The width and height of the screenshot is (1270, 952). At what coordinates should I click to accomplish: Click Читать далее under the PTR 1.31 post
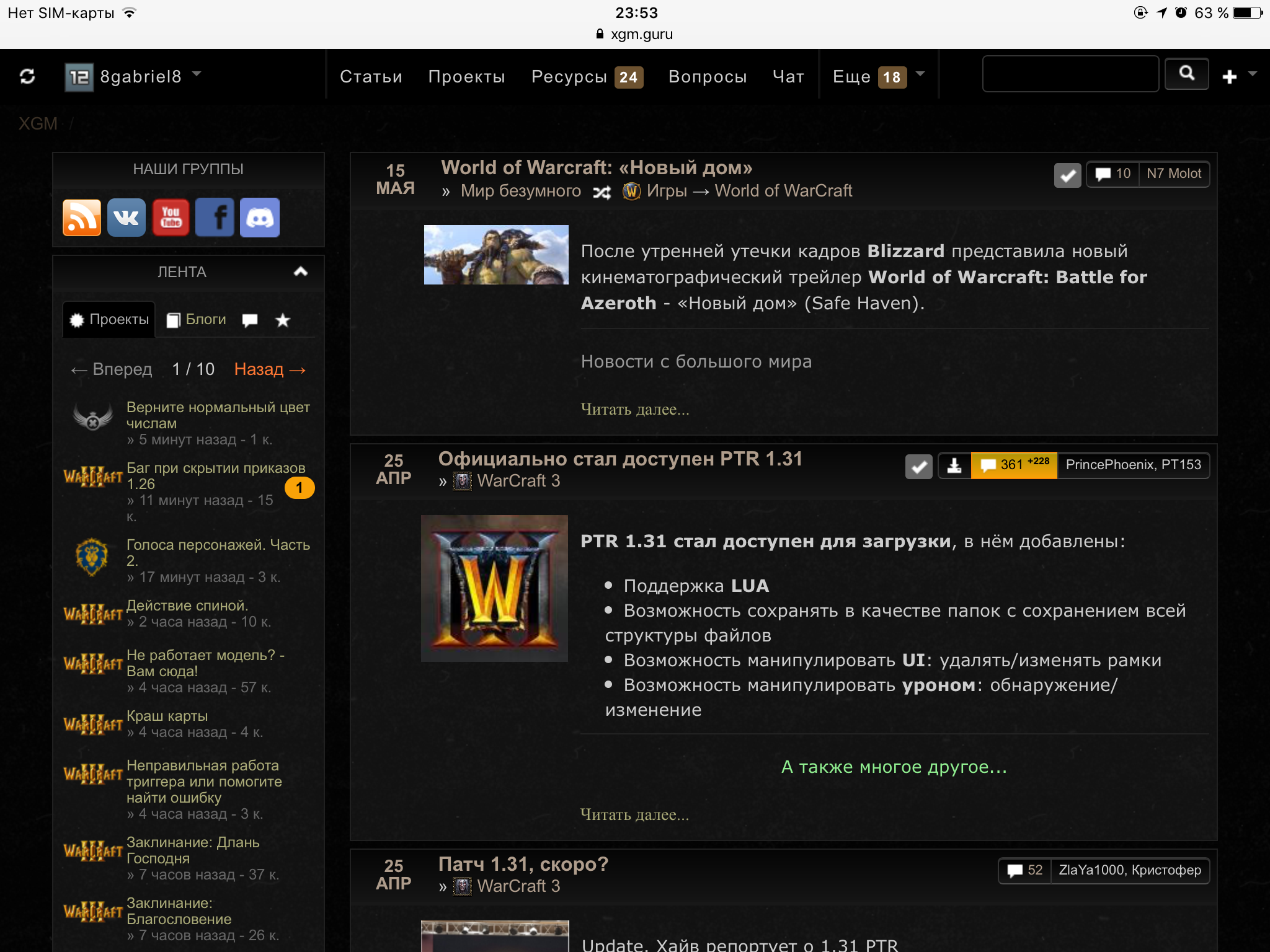(634, 814)
